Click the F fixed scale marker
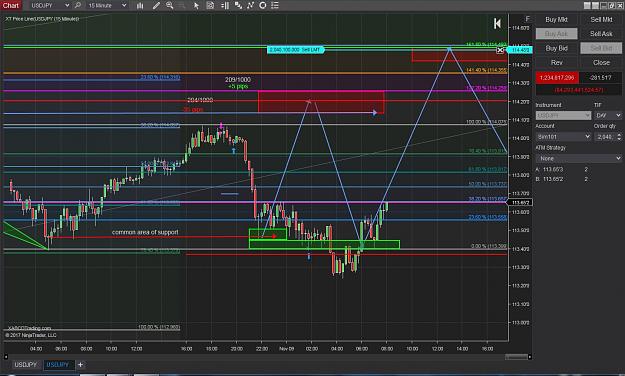The image size is (625, 376). [527, 19]
